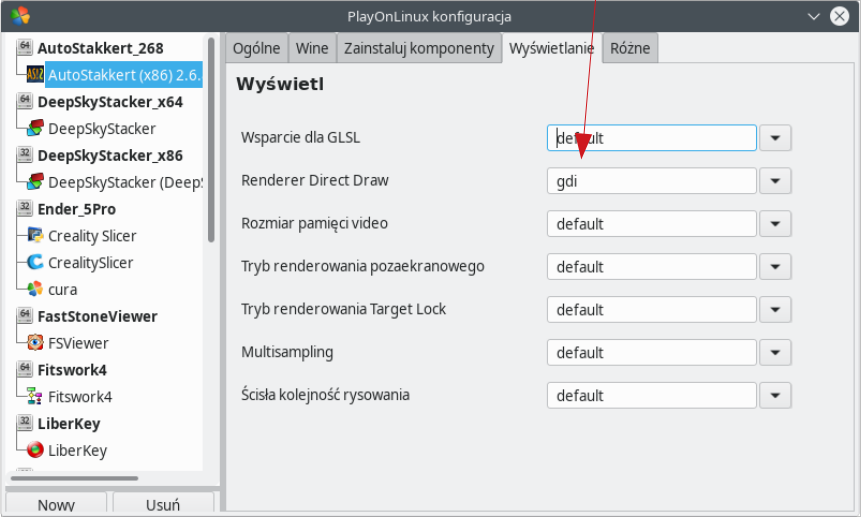This screenshot has height=517, width=861.
Task: Select the Wyświetlanie tab
Action: point(551,48)
